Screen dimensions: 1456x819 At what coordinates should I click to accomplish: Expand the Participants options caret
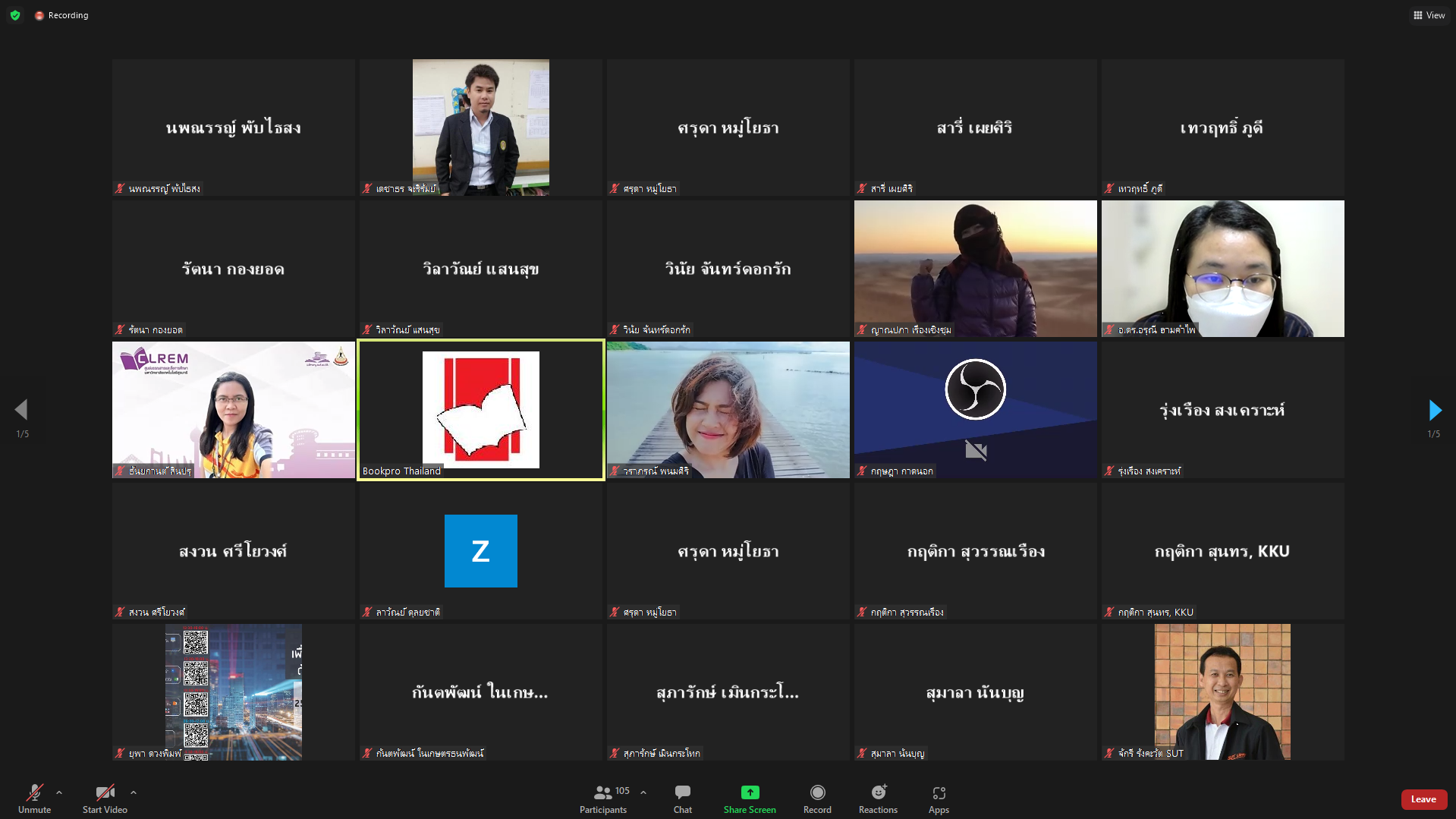pyautogui.click(x=643, y=792)
